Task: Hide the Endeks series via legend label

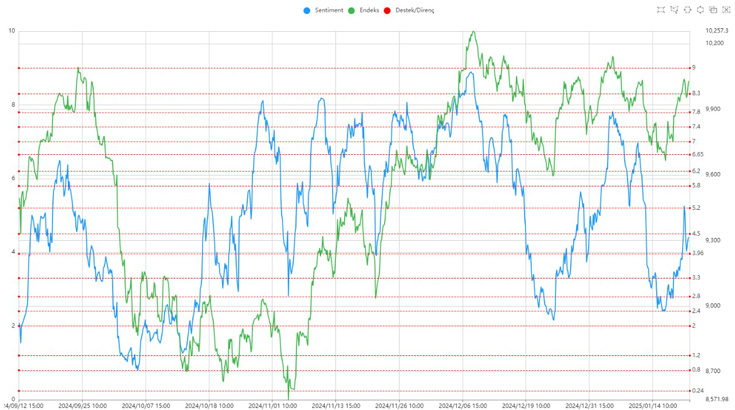Action: pos(368,10)
